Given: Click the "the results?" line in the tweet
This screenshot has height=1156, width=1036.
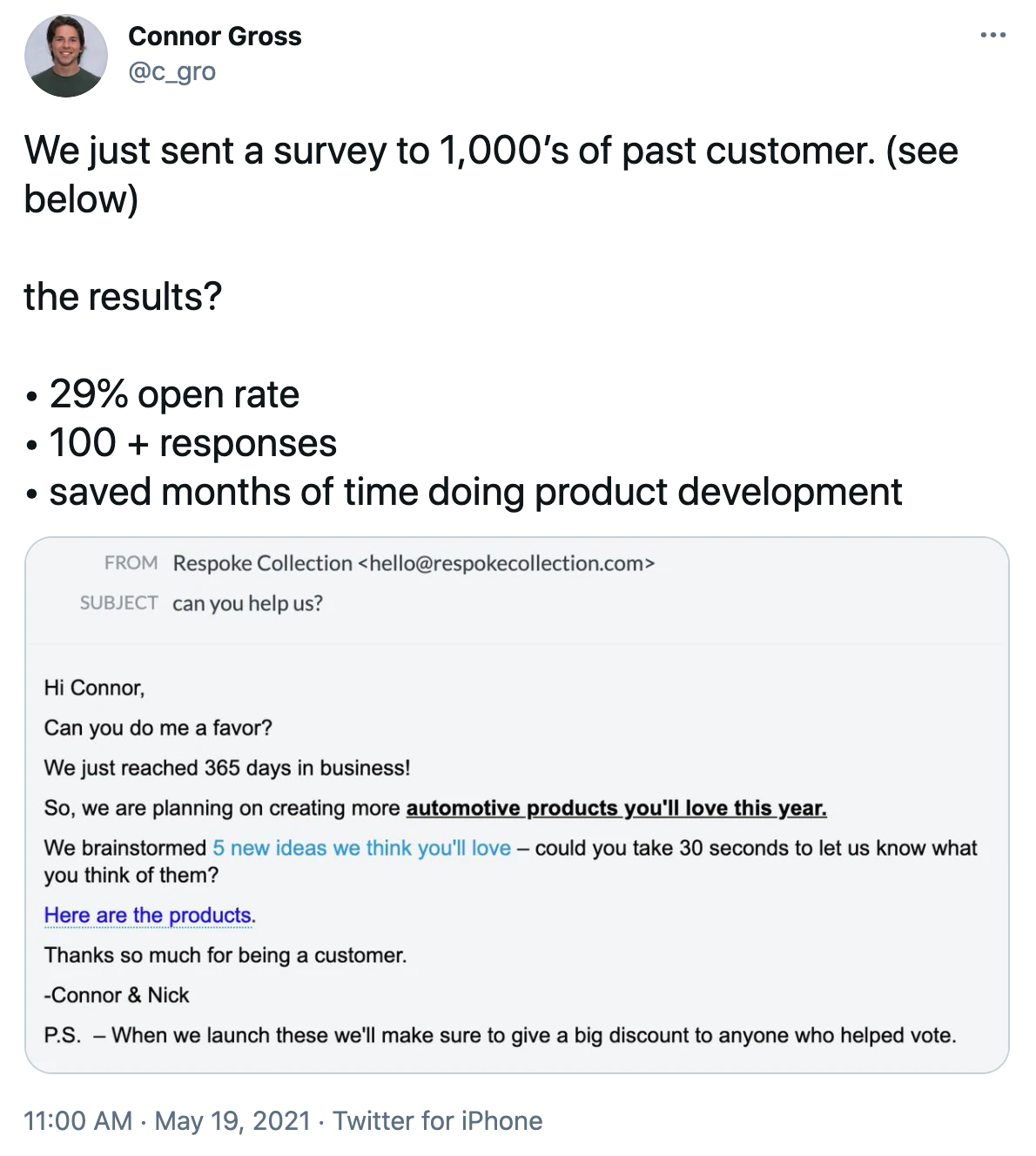Looking at the screenshot, I should 123,297.
